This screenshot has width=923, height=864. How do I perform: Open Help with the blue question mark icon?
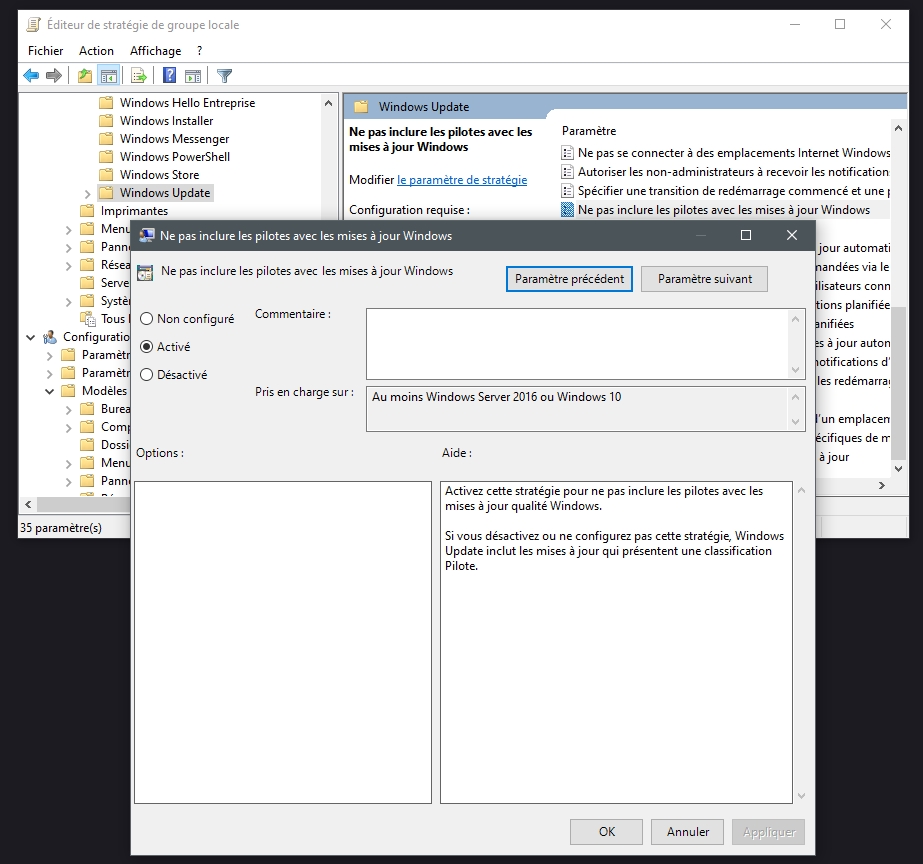(170, 75)
